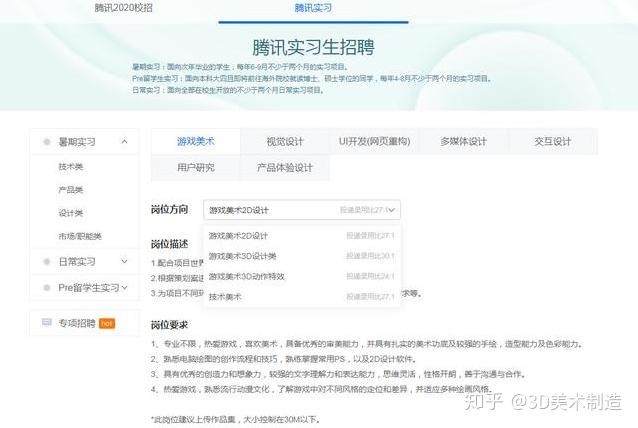Viewport: 638px width, 428px height.
Task: Select the 腾讯实习 top tab
Action: pyautogui.click(x=313, y=8)
